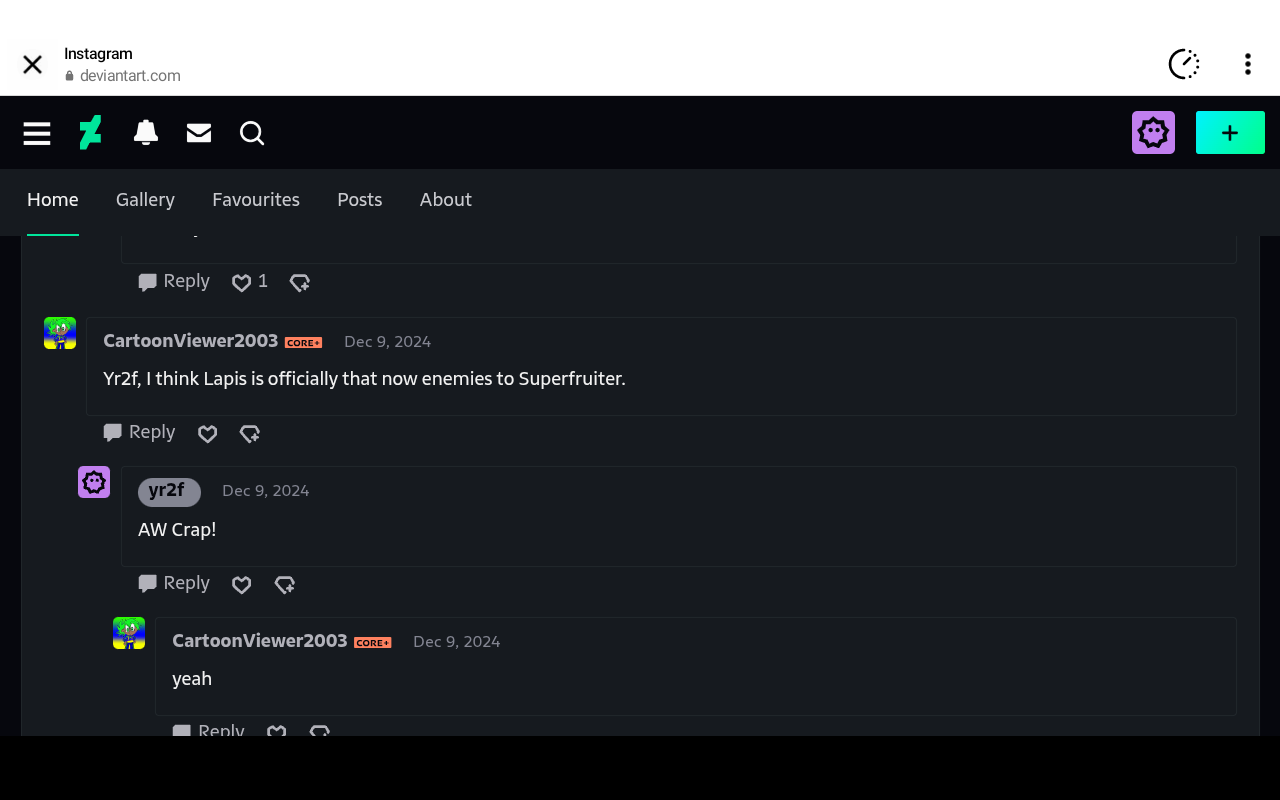
Task: Like the 'AW Crap!' comment
Action: pos(241,585)
